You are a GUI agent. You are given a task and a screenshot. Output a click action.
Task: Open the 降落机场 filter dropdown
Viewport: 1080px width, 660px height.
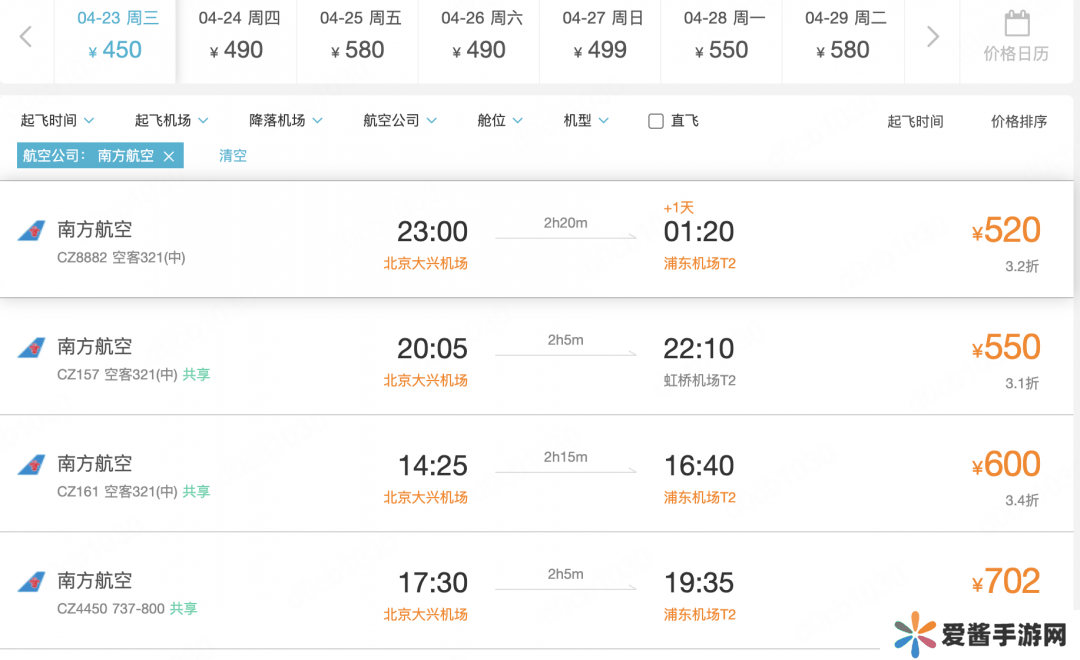(286, 121)
